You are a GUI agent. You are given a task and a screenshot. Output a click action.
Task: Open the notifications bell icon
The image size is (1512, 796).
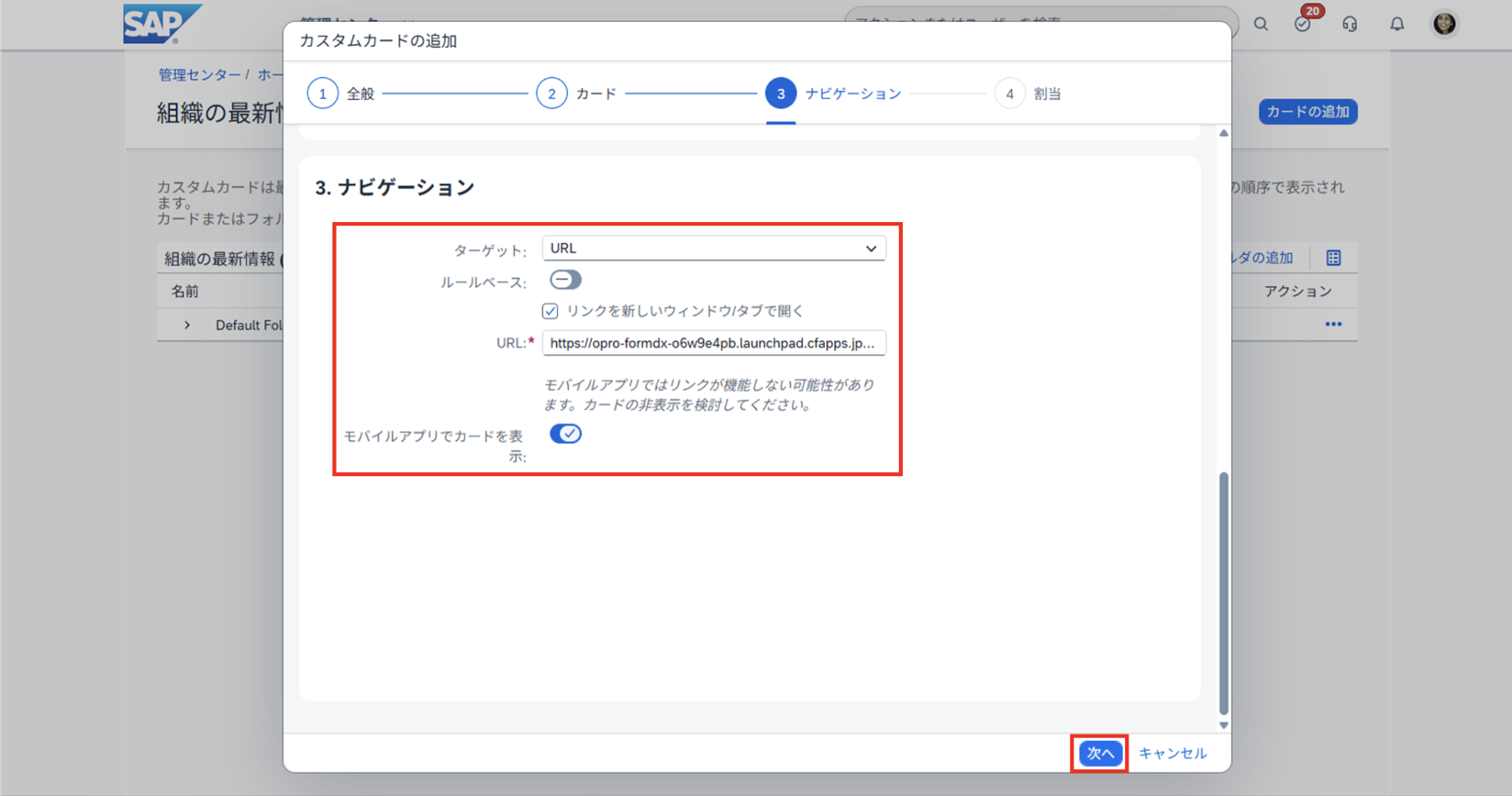click(1396, 25)
